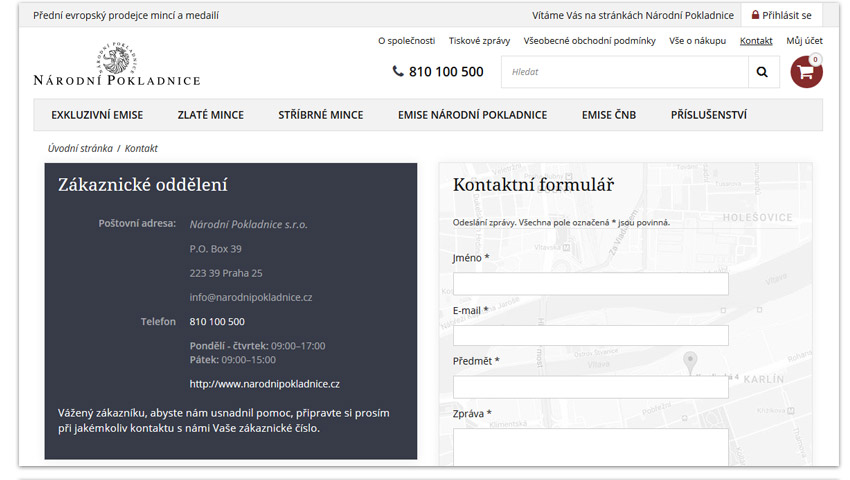Click the P.O. Box 39 address line

[x=215, y=249]
